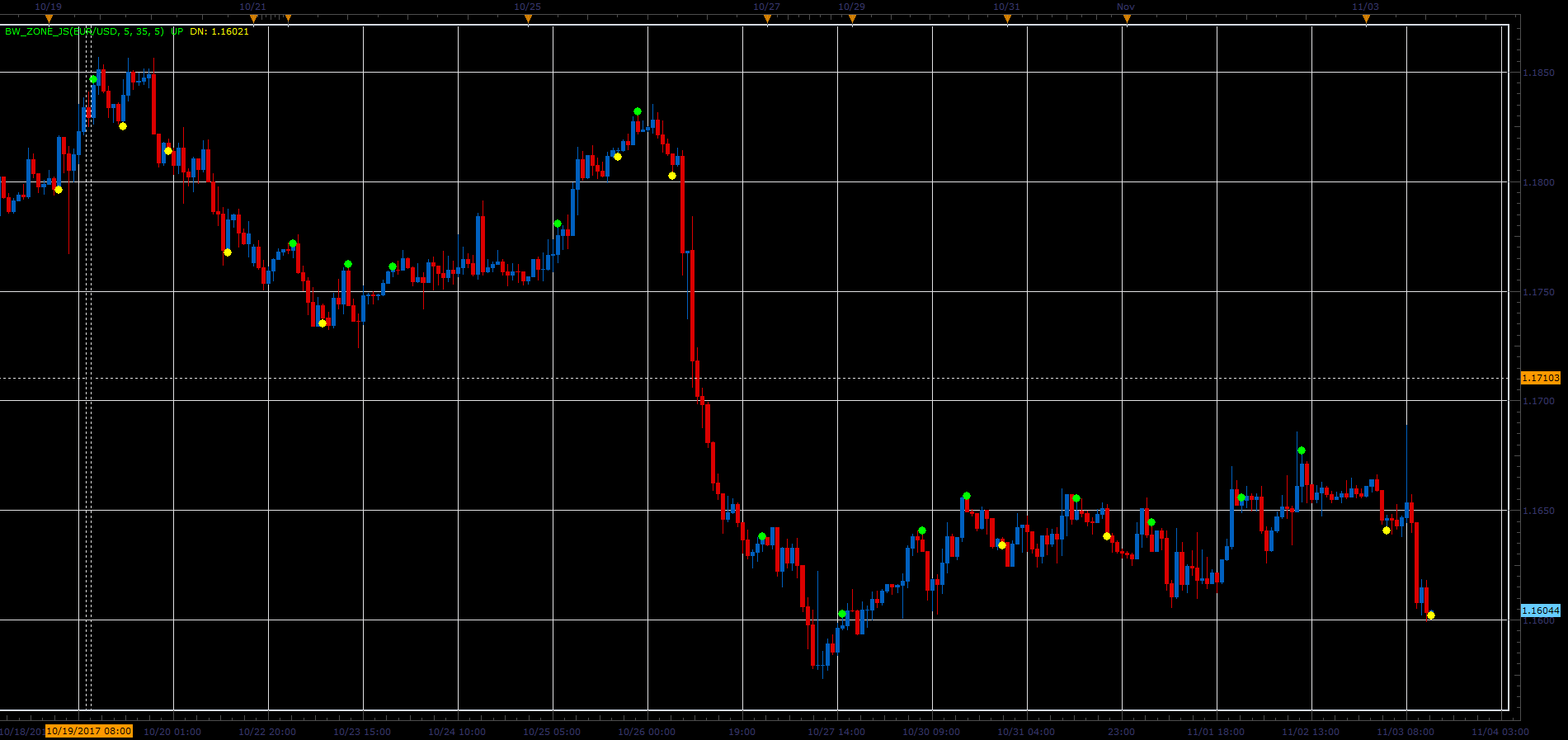Click the orange day marker under 10/19

(x=49, y=18)
